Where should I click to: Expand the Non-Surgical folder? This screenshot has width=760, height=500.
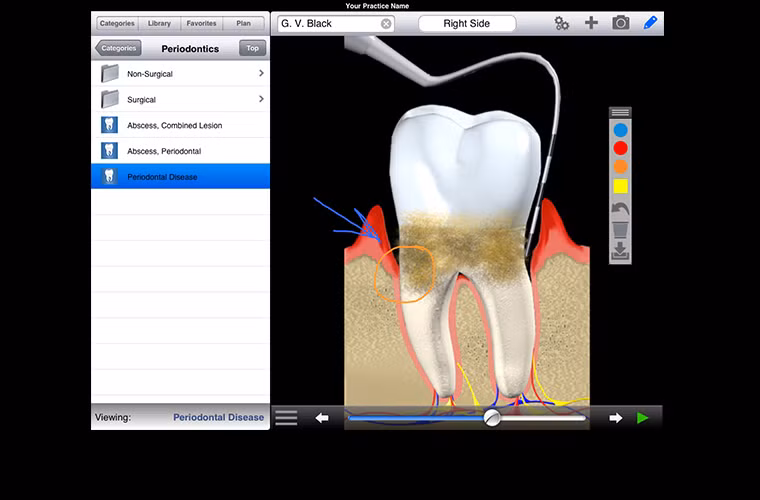click(180, 74)
